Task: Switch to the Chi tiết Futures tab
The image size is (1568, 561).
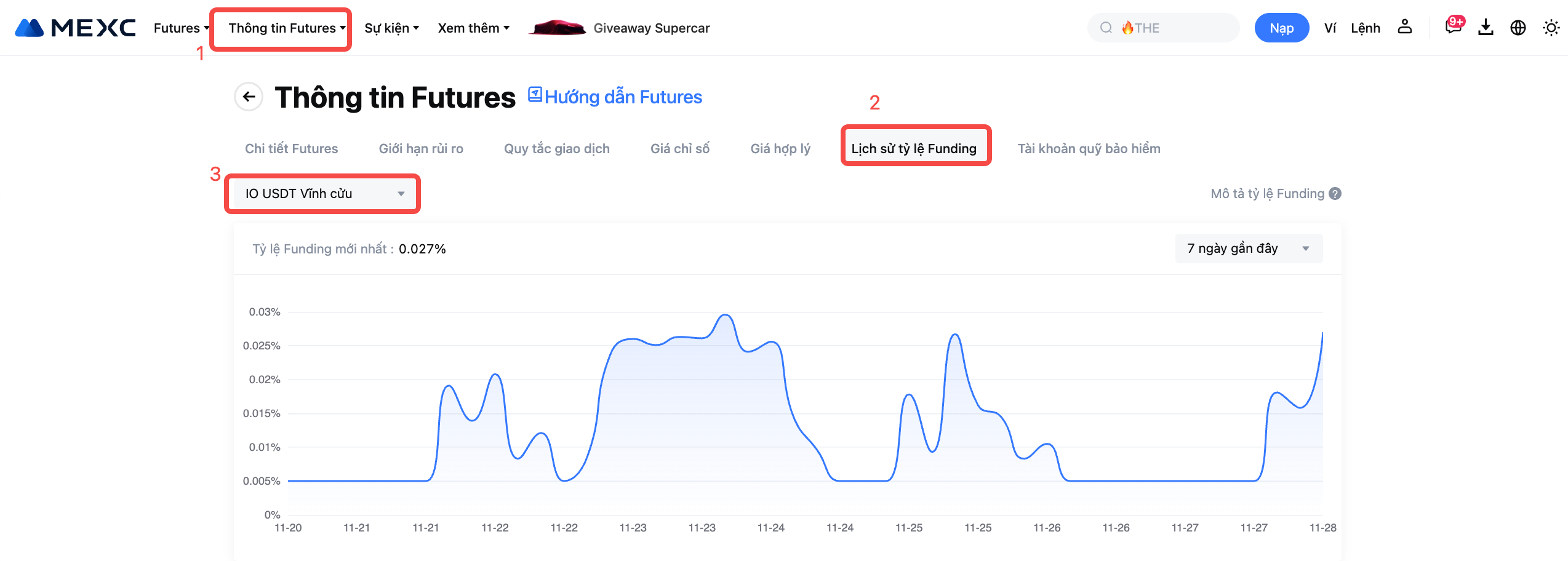Action: click(x=291, y=149)
